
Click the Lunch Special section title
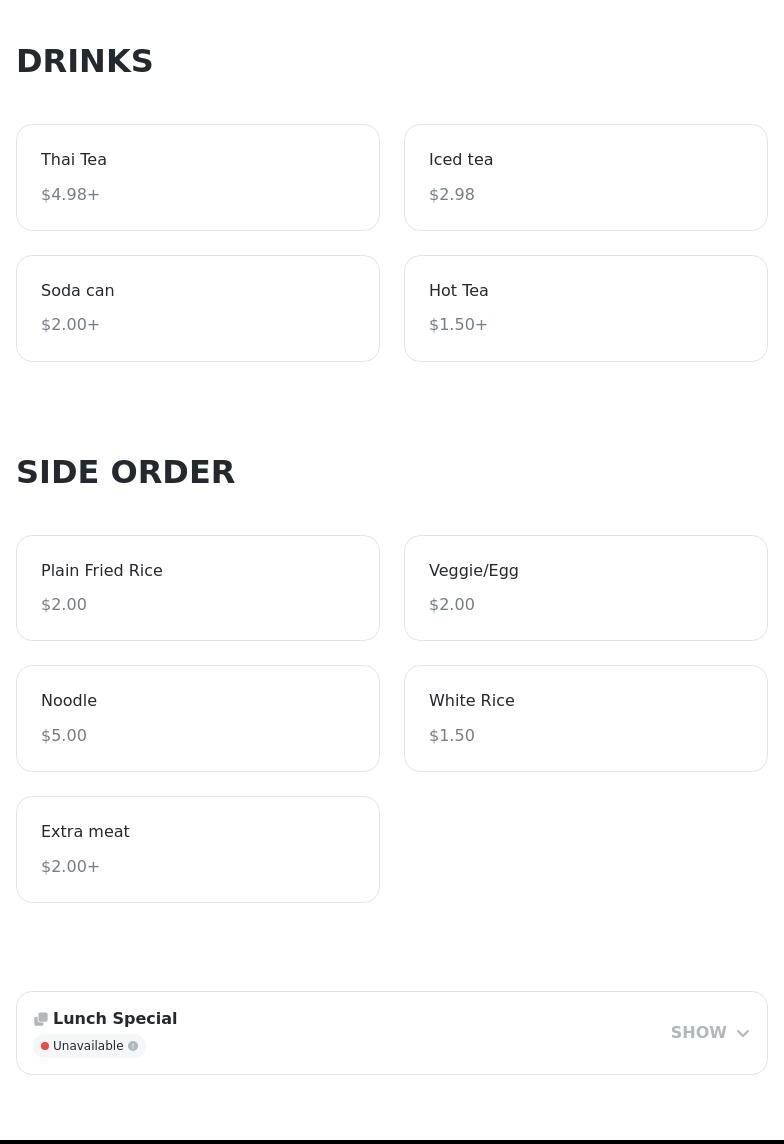[x=115, y=1018]
